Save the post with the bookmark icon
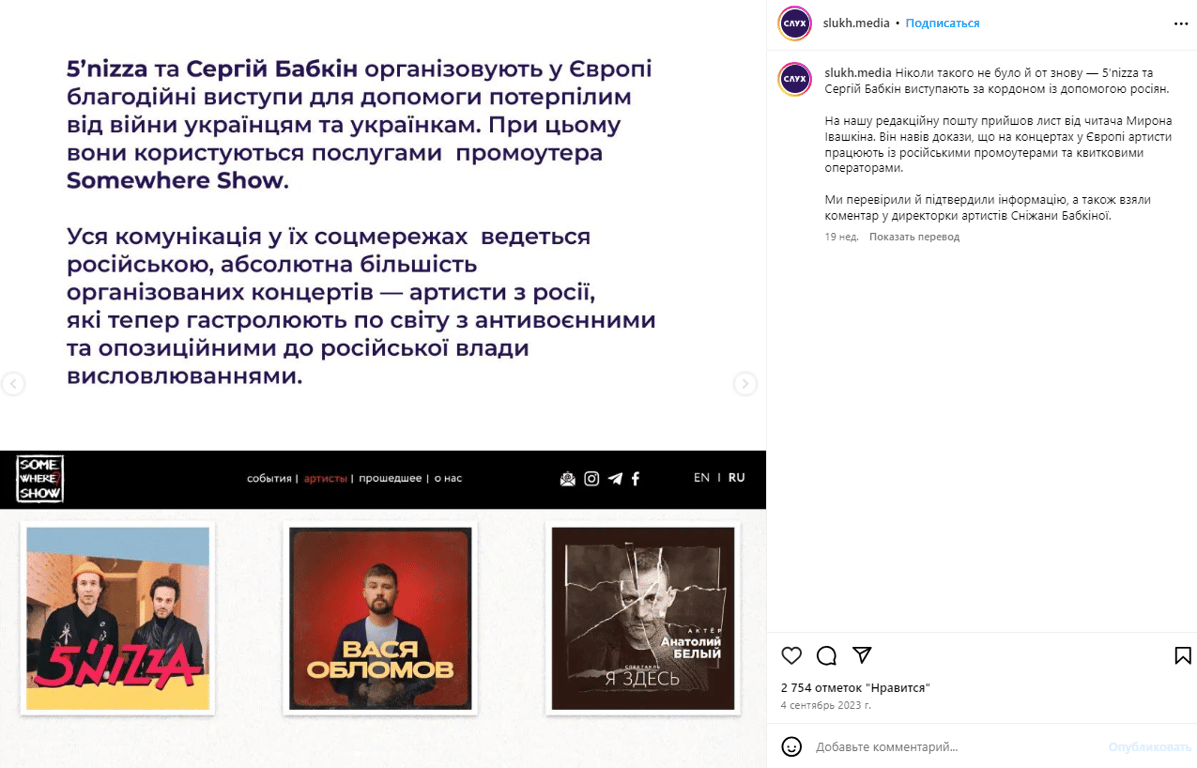Image resolution: width=1197 pixels, height=768 pixels. pyautogui.click(x=1182, y=655)
